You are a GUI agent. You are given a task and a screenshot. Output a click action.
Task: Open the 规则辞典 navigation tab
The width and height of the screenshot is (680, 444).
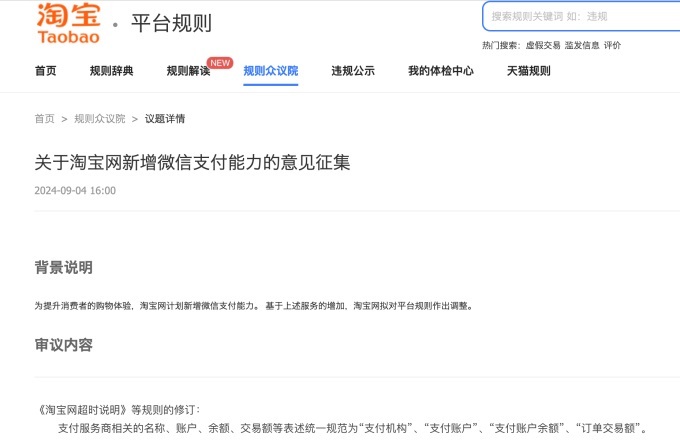pos(111,71)
